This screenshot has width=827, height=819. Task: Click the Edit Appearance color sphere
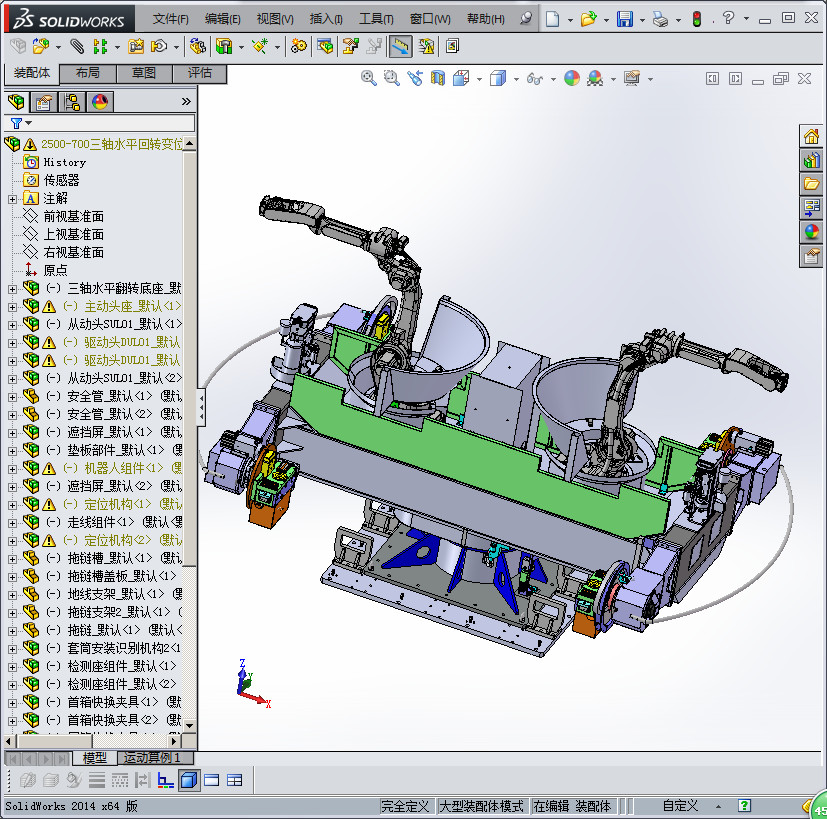coord(571,78)
